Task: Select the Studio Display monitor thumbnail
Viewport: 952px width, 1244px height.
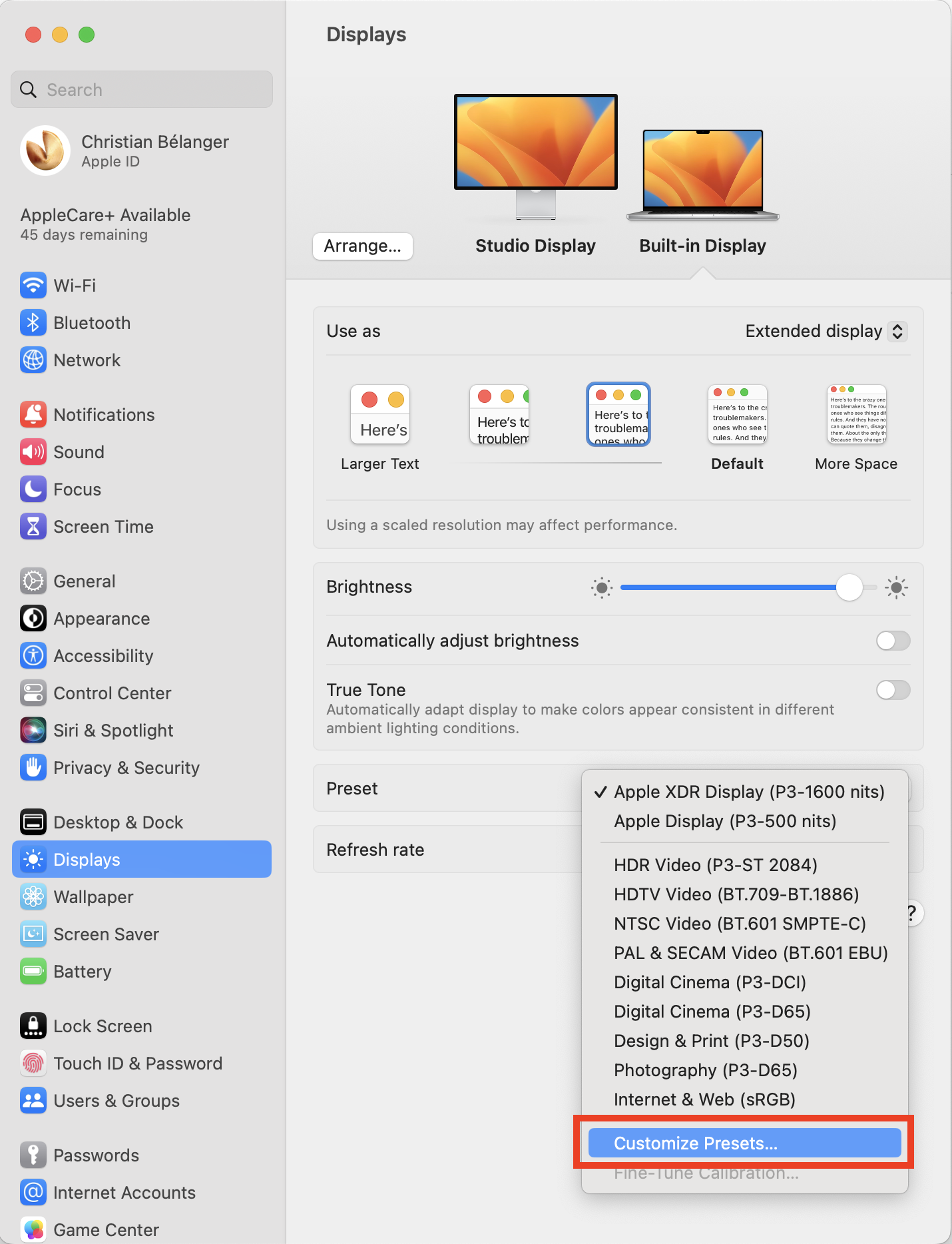Action: coord(536,157)
